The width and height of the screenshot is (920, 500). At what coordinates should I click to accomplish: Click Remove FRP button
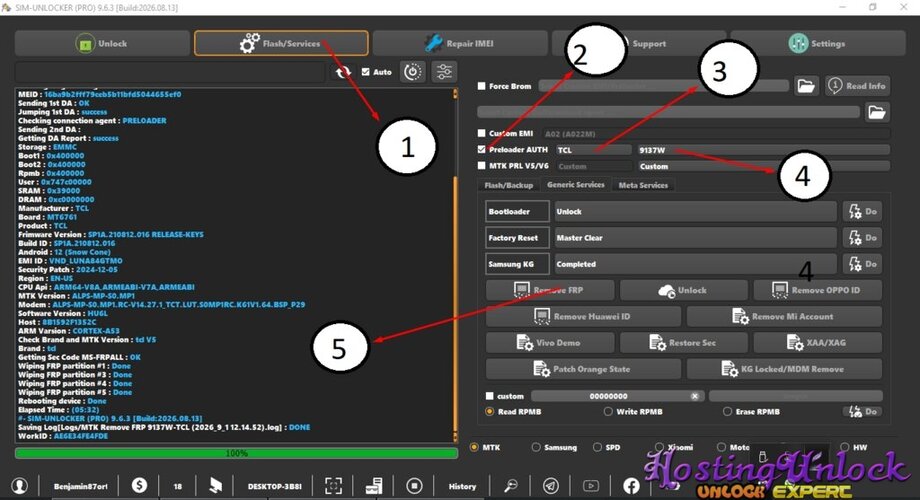click(550, 290)
